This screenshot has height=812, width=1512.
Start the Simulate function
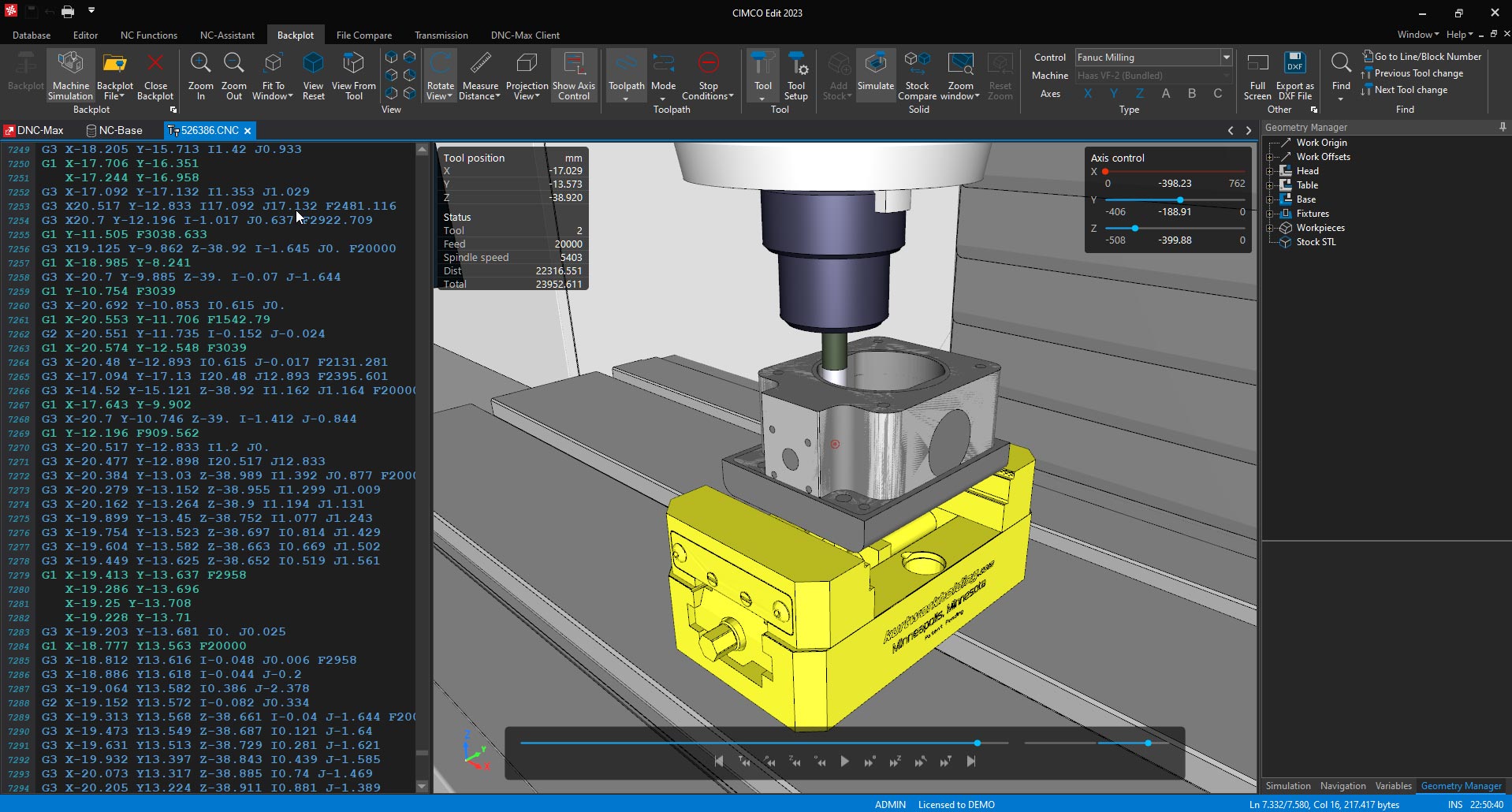pos(875,73)
